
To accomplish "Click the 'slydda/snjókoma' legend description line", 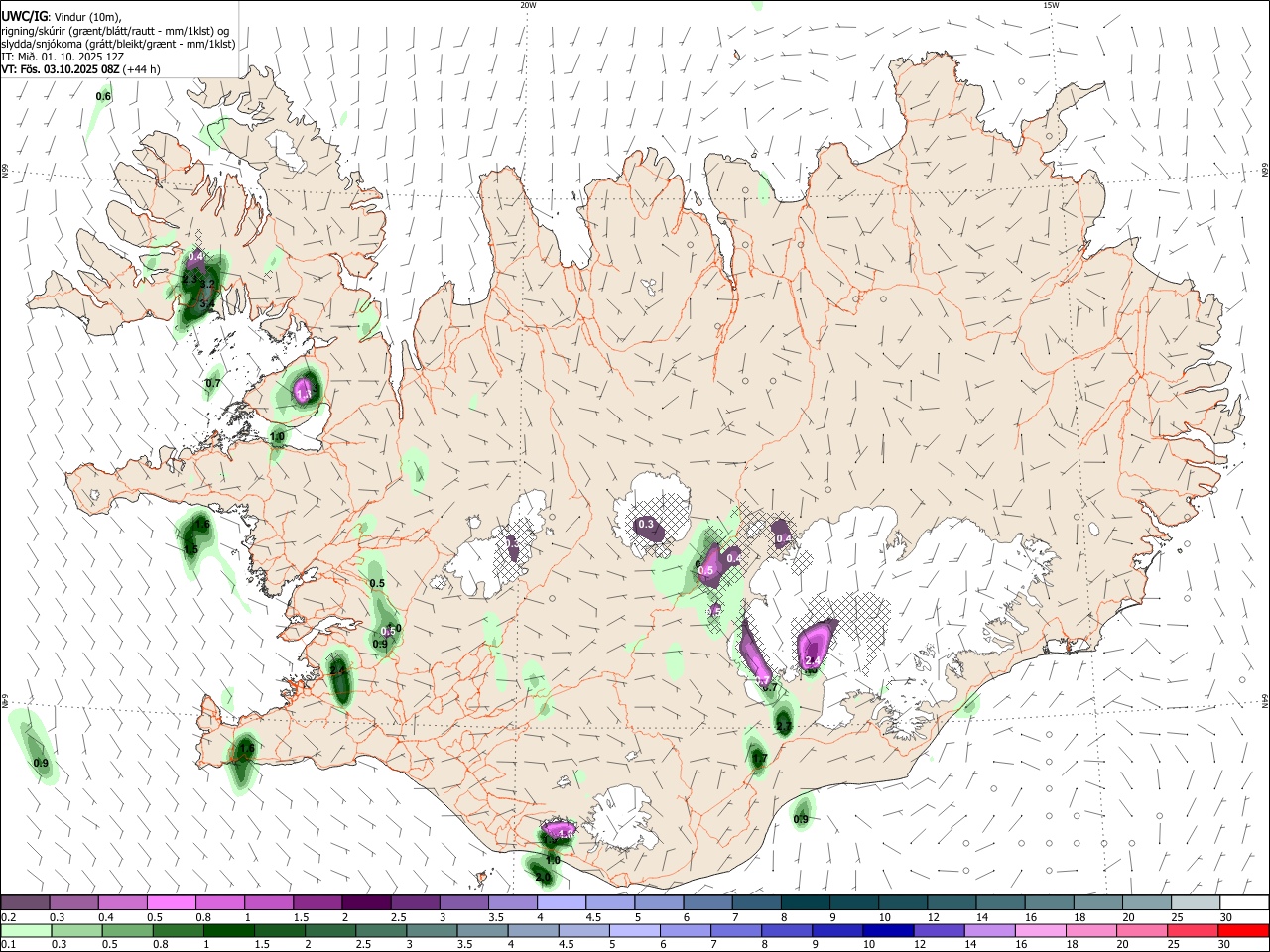I will tap(118, 44).
